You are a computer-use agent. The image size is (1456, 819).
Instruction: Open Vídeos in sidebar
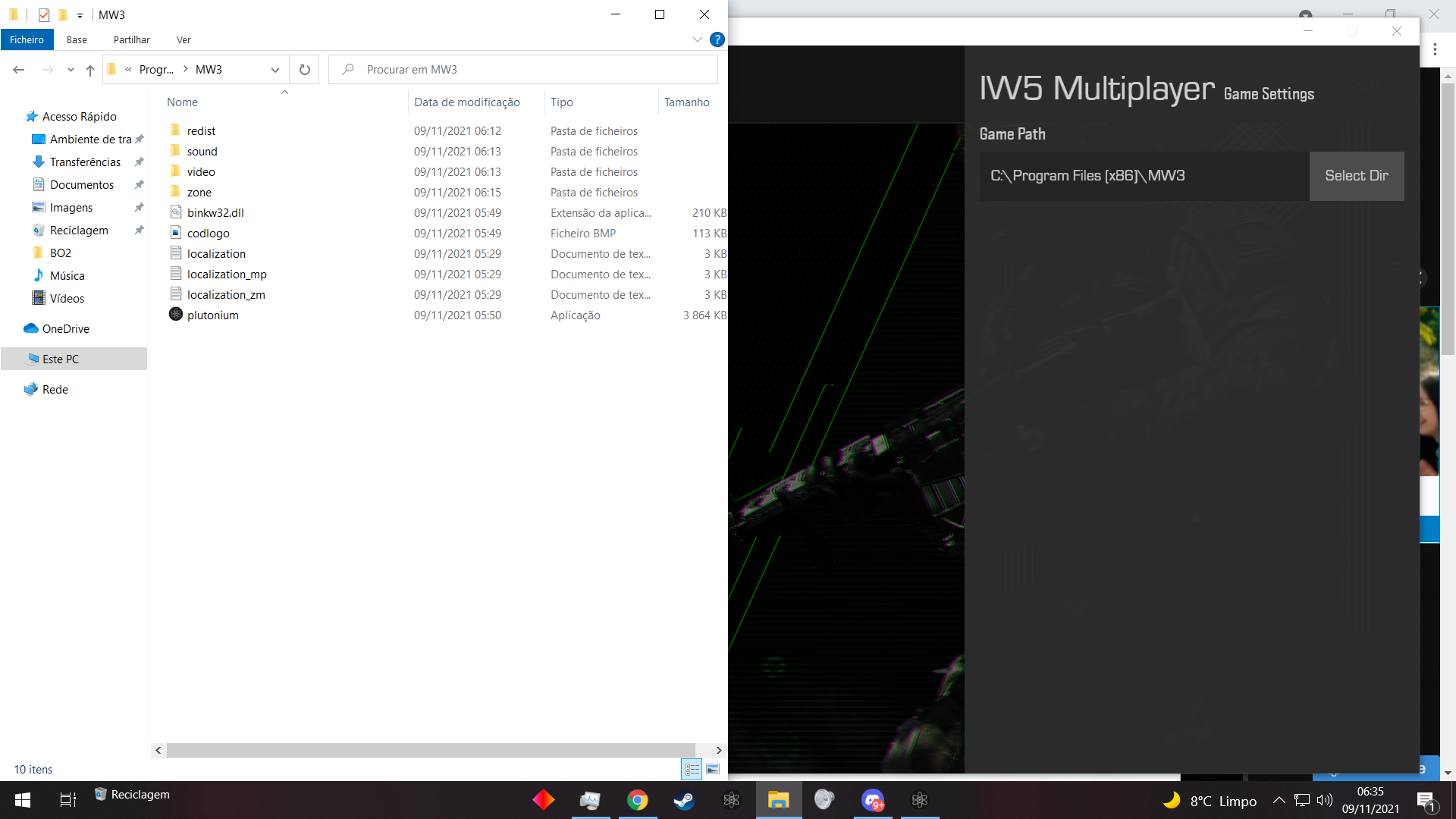[x=67, y=298]
